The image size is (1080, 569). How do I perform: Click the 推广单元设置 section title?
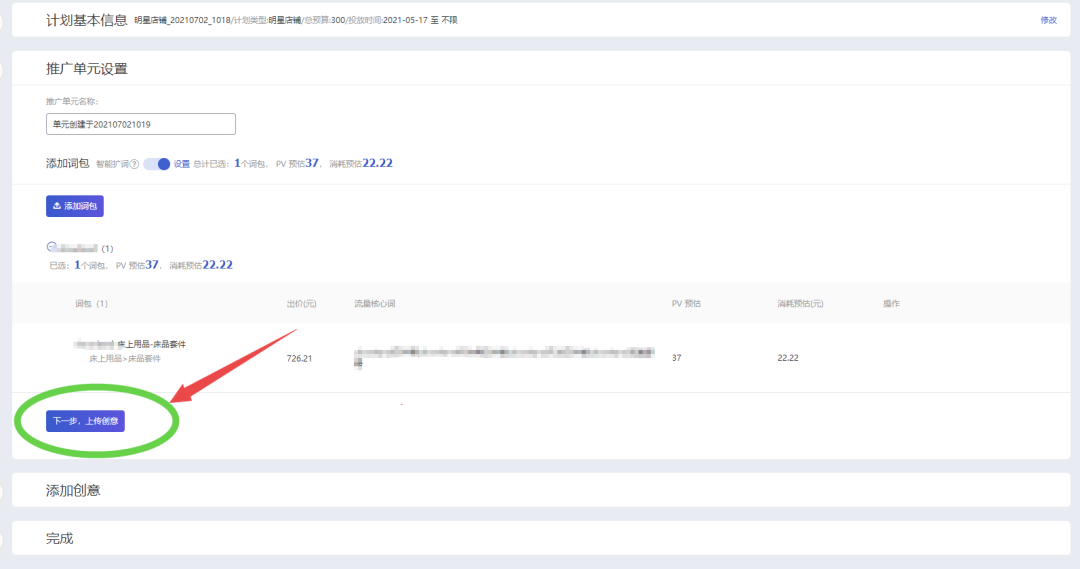tap(87, 69)
